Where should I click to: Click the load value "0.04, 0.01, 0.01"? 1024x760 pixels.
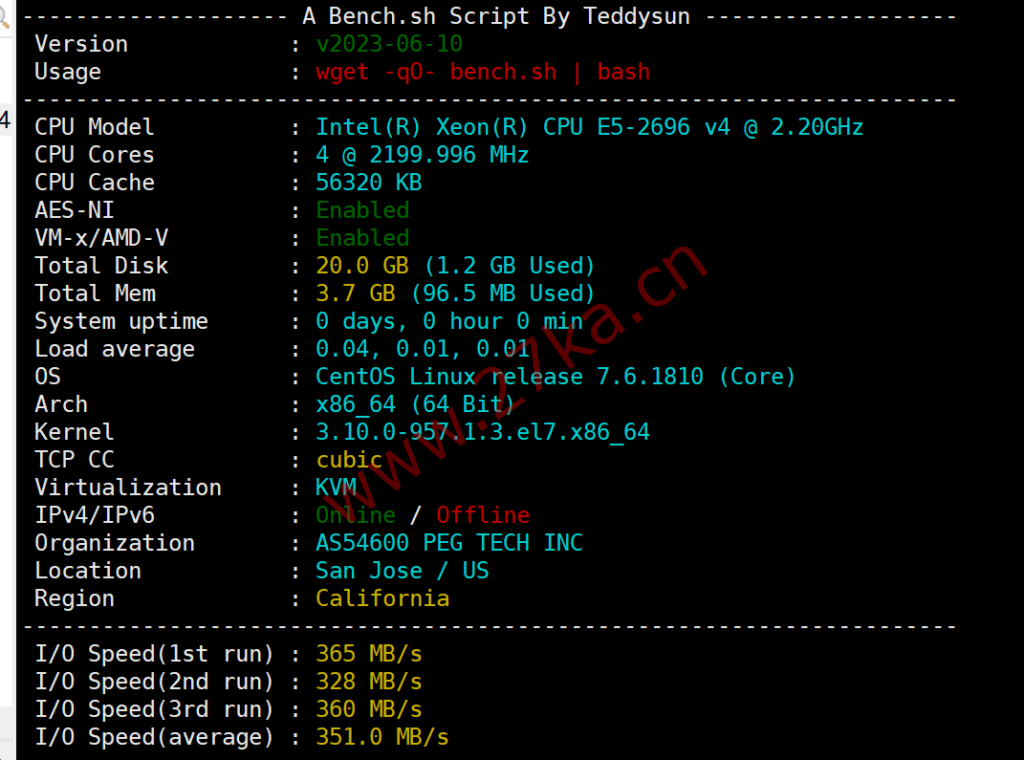click(423, 349)
